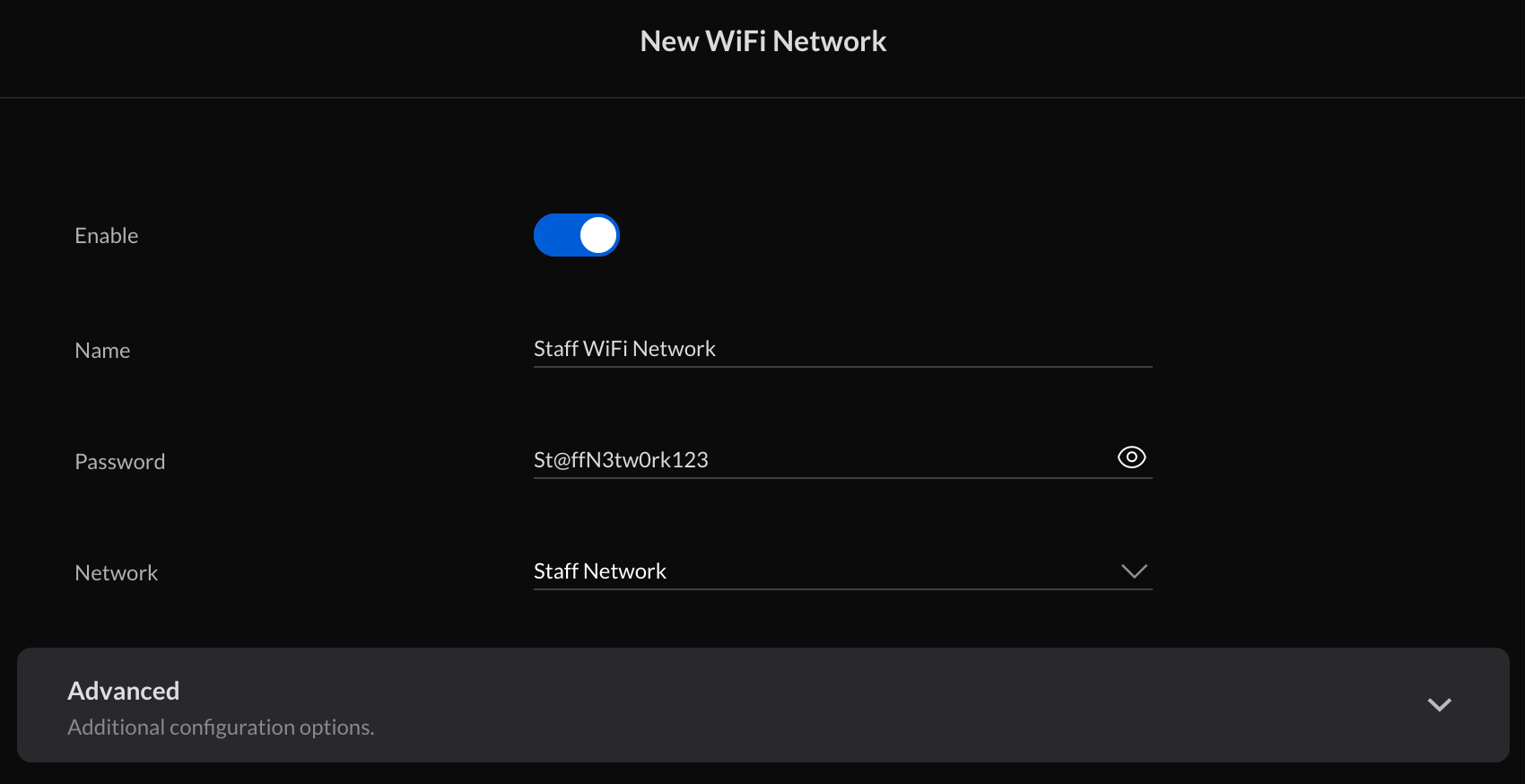Click Additional configuration options description
Viewport: 1525px width, 784px height.
(x=221, y=727)
